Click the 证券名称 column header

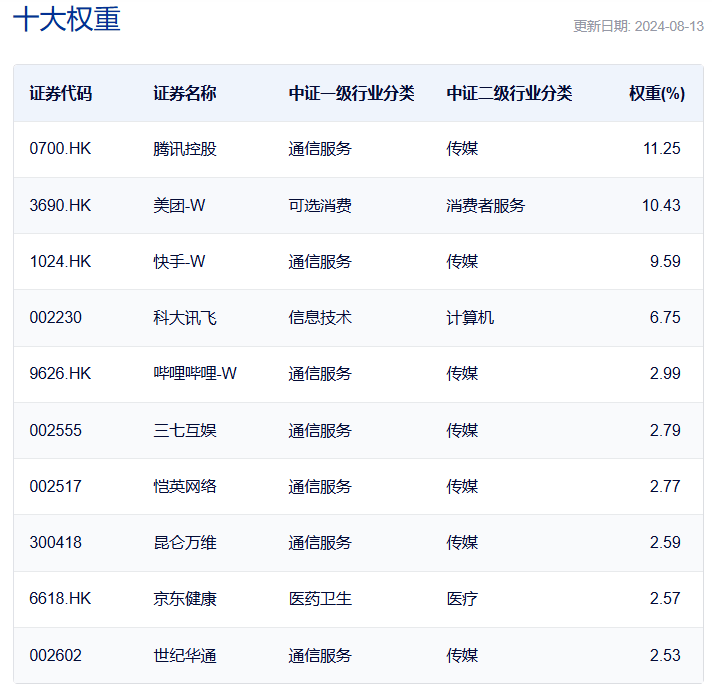pyautogui.click(x=185, y=94)
